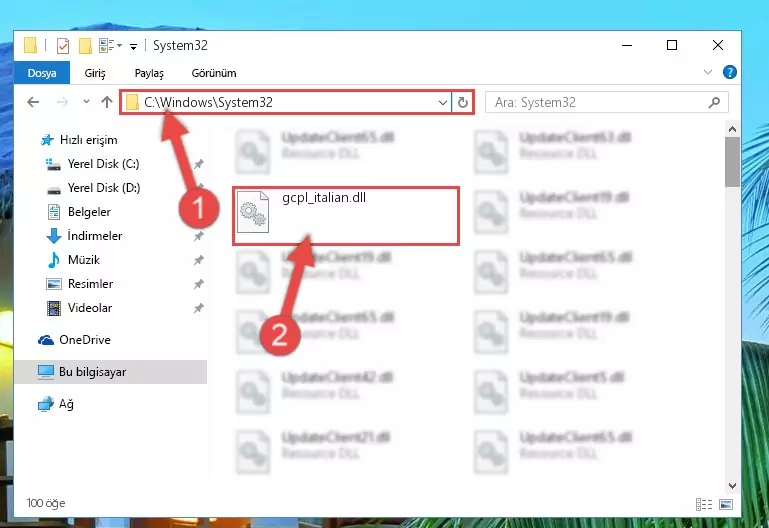Go back with the left arrow
Image resolution: width=769 pixels, height=528 pixels.
coord(33,102)
